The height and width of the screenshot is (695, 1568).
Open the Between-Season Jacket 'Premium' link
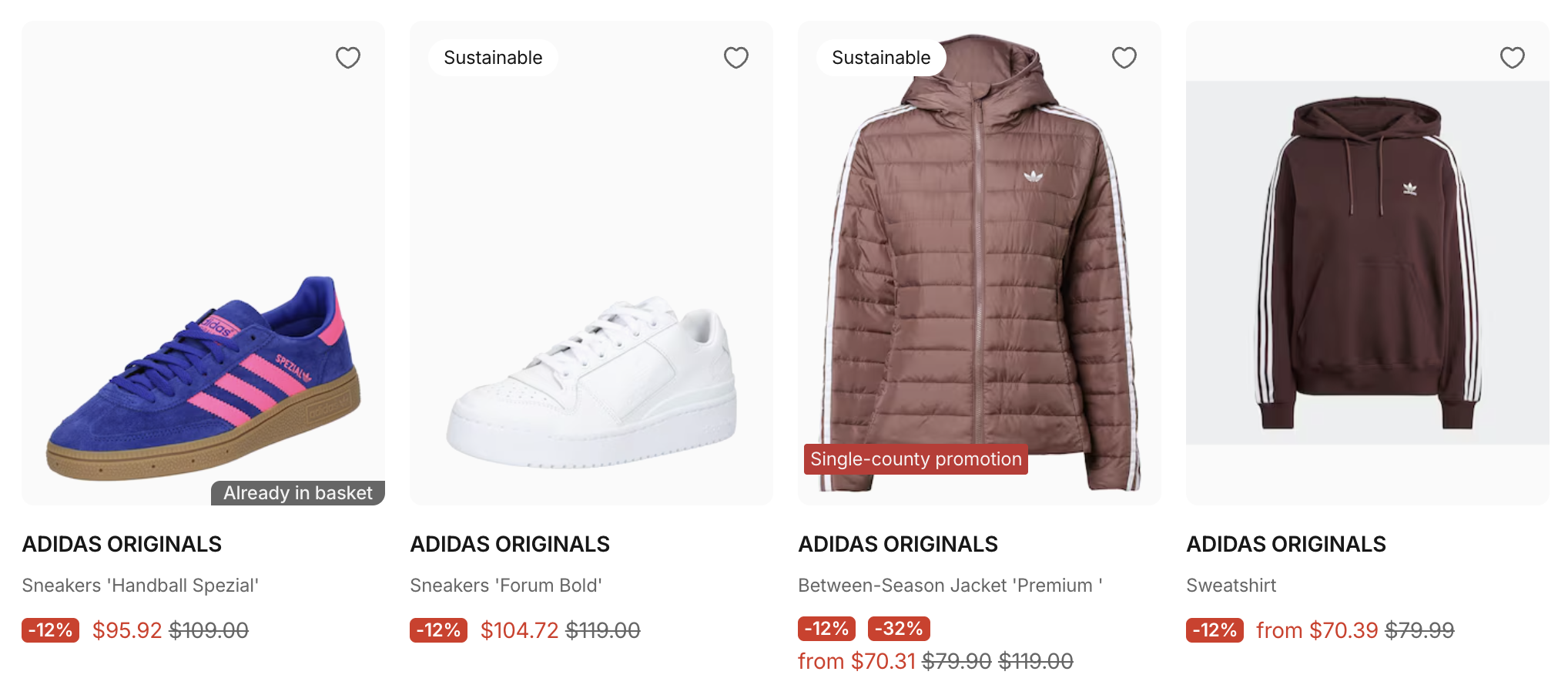pyautogui.click(x=950, y=586)
